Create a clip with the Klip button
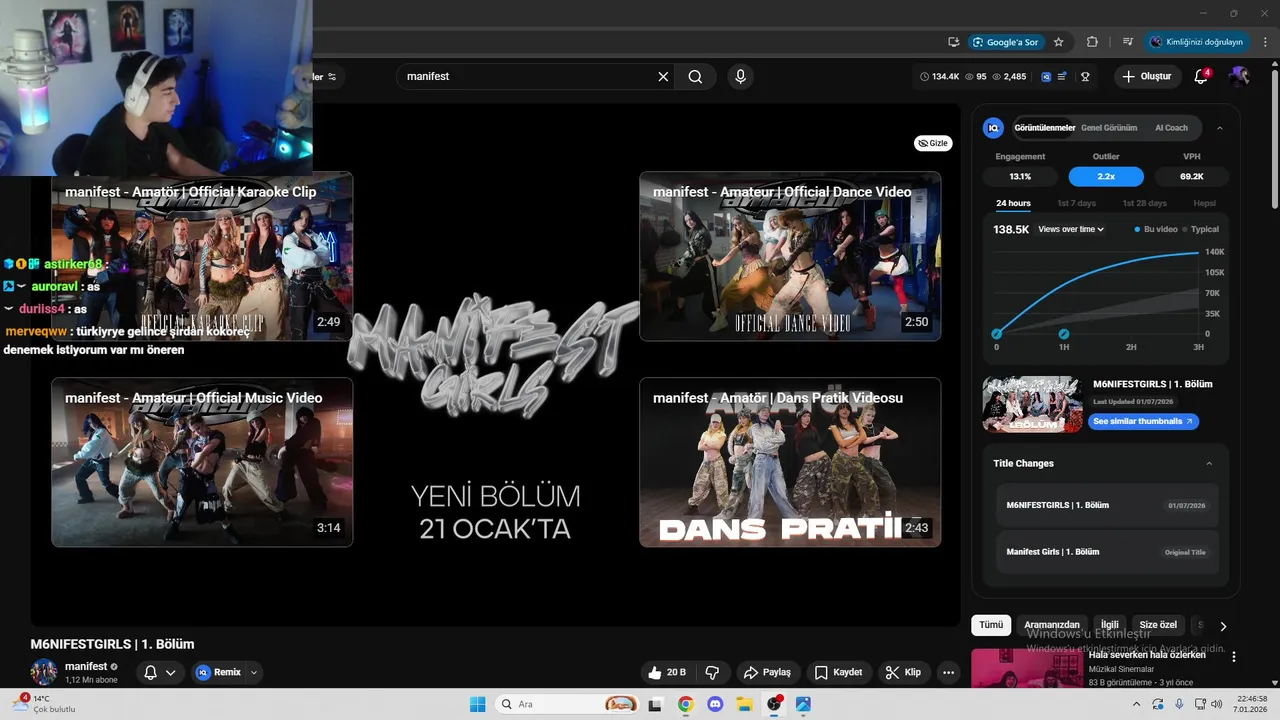 (903, 672)
